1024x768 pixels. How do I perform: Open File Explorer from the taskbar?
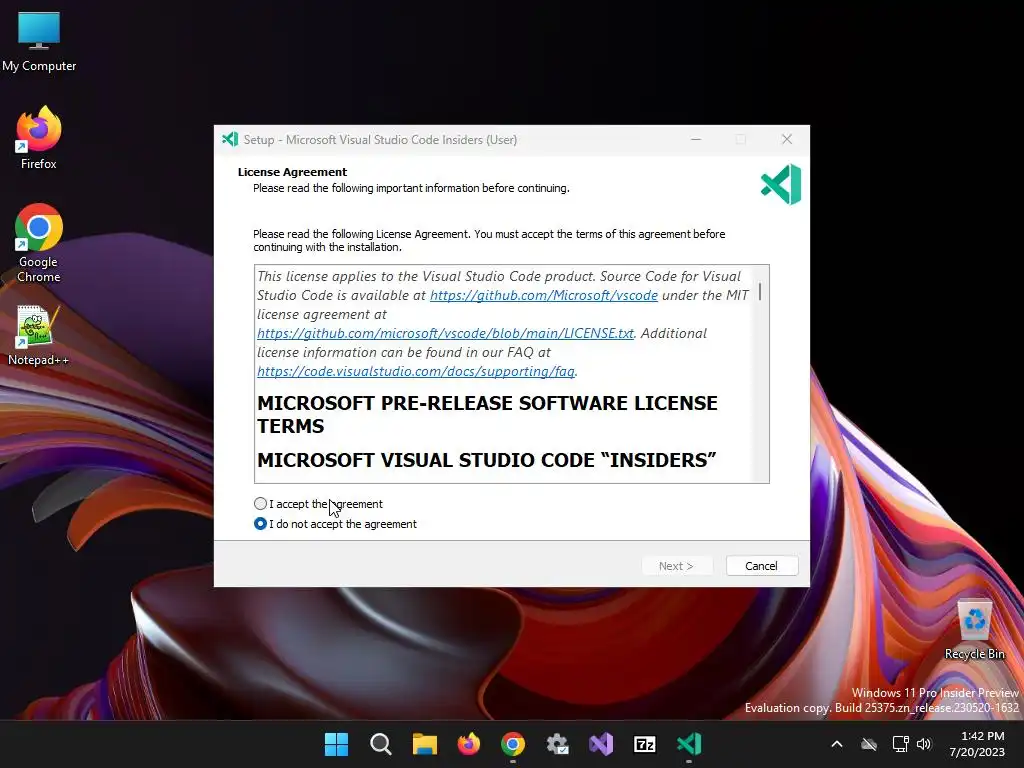click(424, 744)
